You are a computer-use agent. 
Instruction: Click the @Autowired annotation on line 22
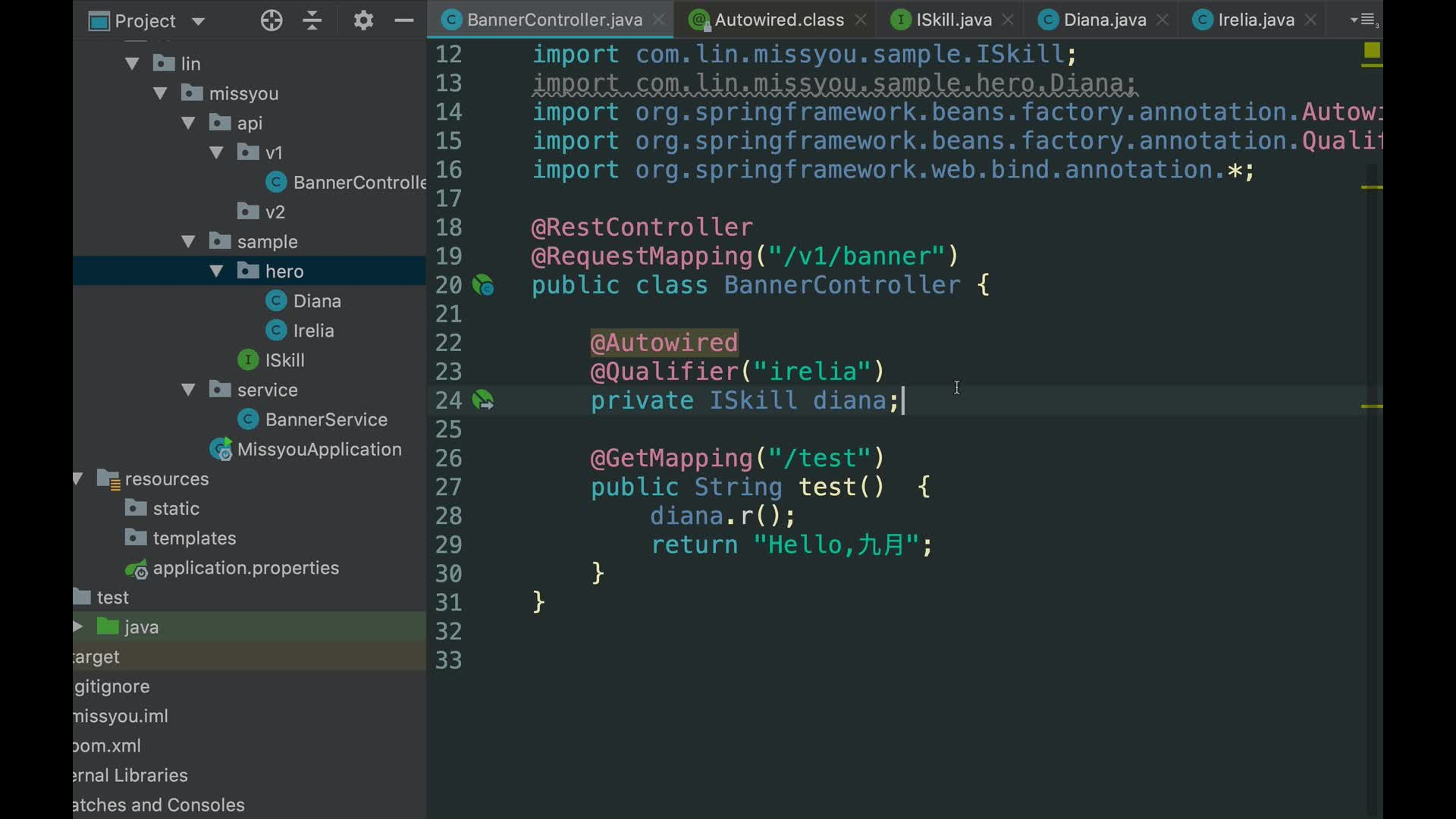coord(664,343)
